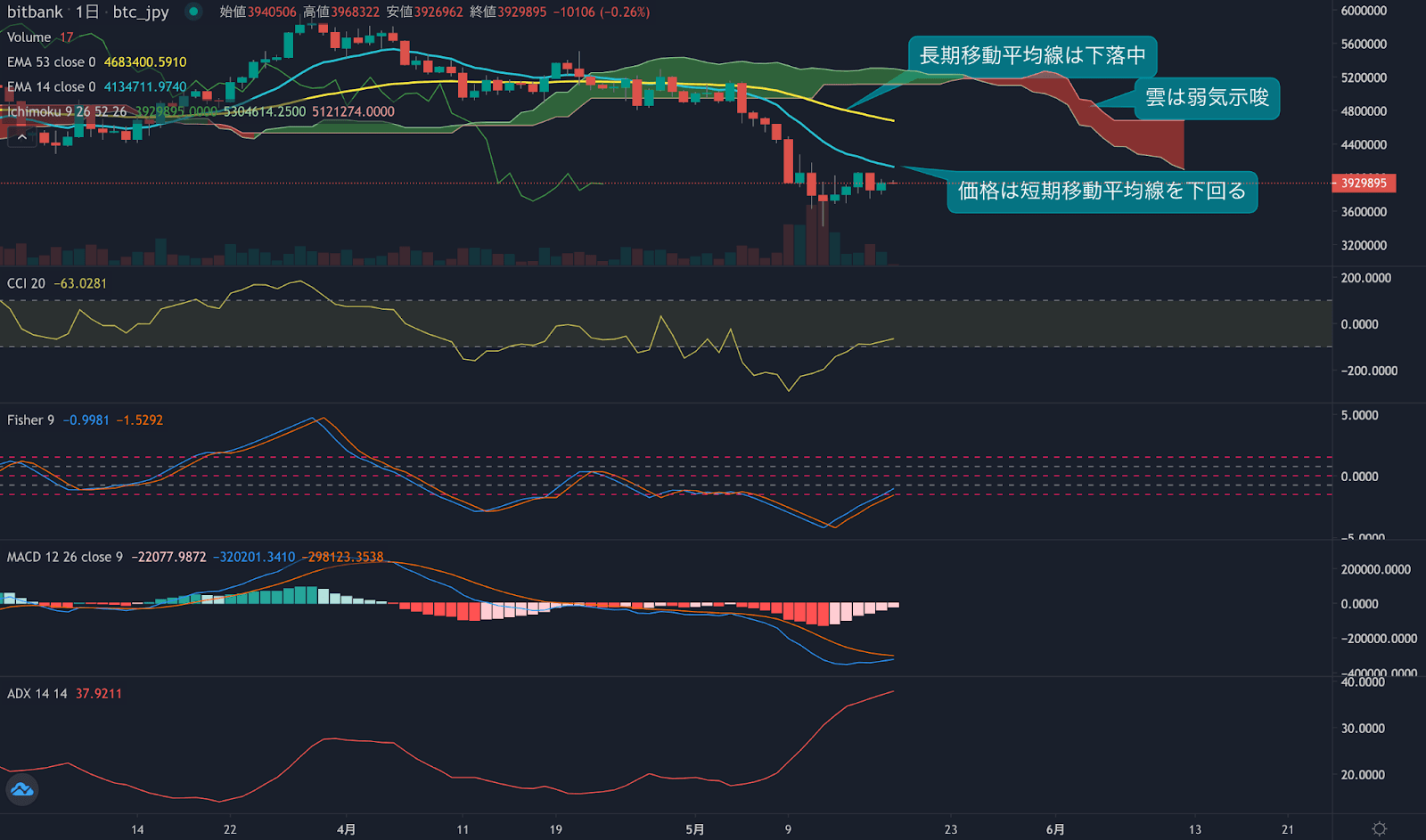Open the TradingView logo menu
Screen dimensions: 1426x840
coord(21,789)
